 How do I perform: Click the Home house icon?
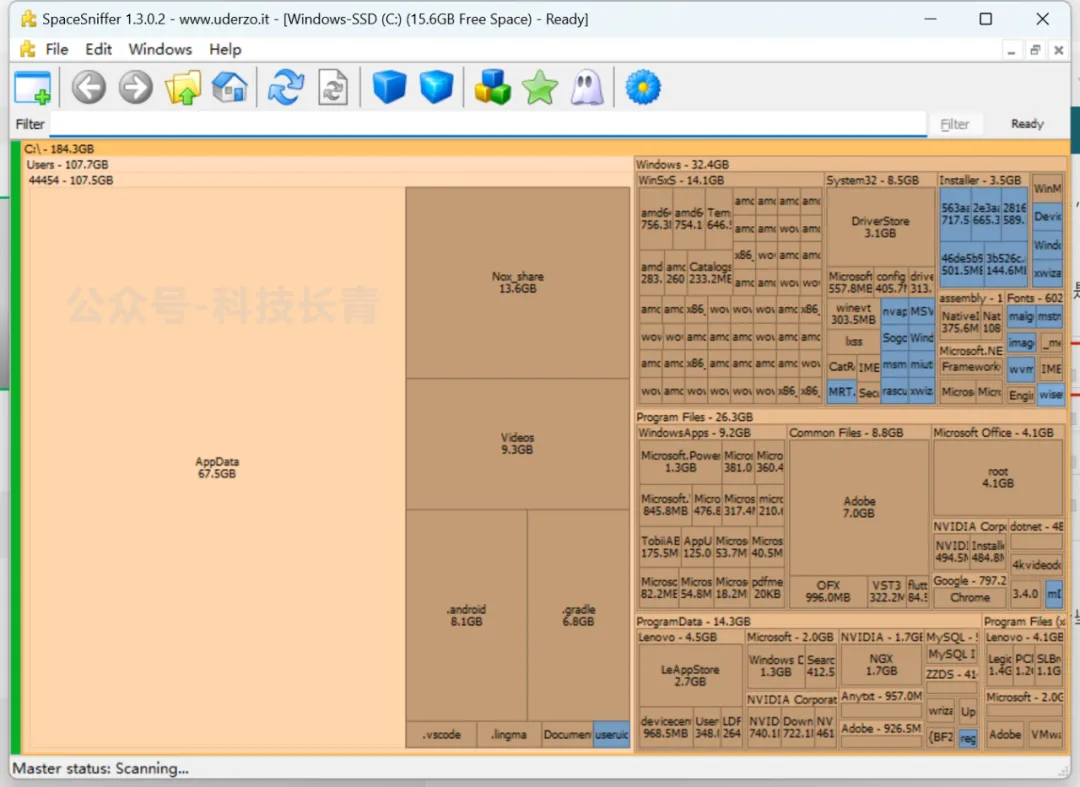[x=229, y=88]
